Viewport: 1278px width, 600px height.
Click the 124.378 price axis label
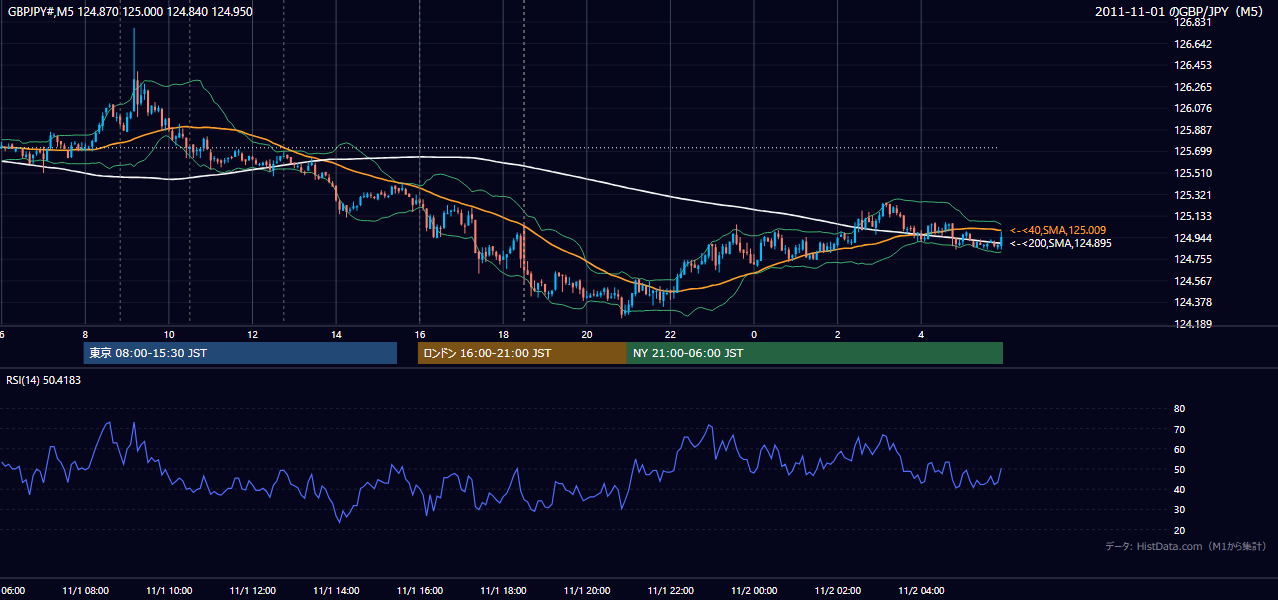(x=1194, y=302)
